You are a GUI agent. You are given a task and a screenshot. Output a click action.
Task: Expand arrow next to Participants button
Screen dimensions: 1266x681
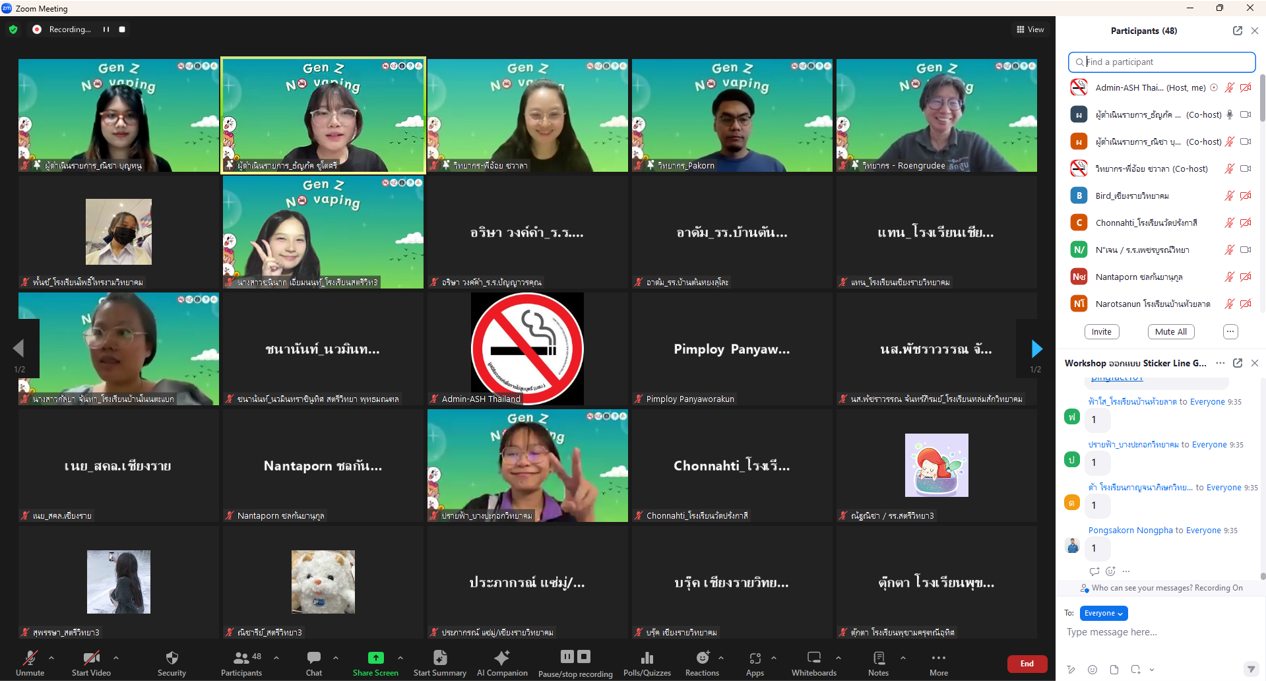pyautogui.click(x=276, y=658)
